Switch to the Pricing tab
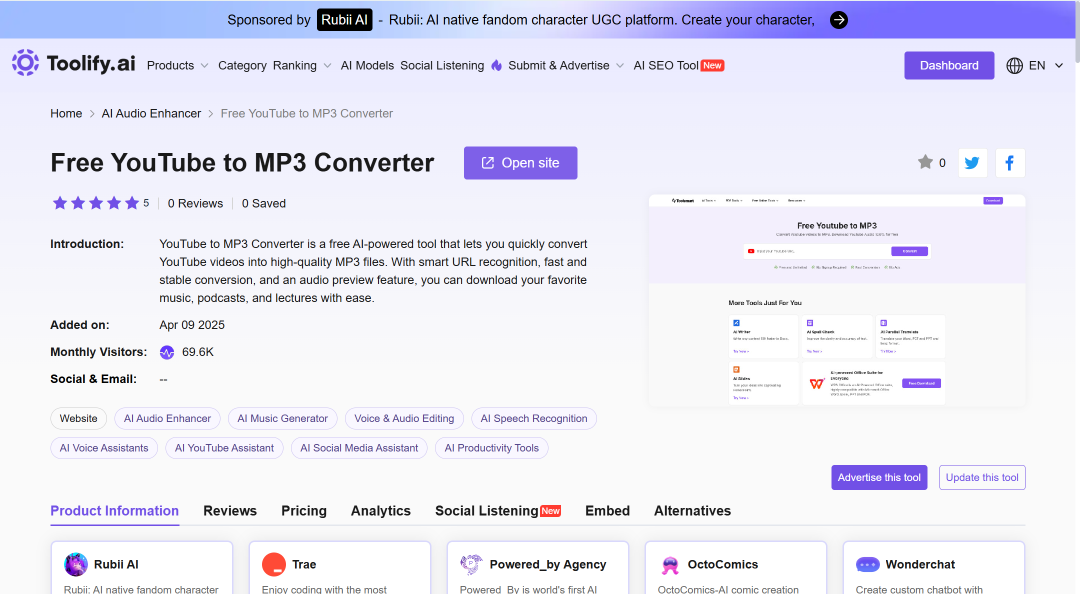The height and width of the screenshot is (594, 1080). [304, 511]
